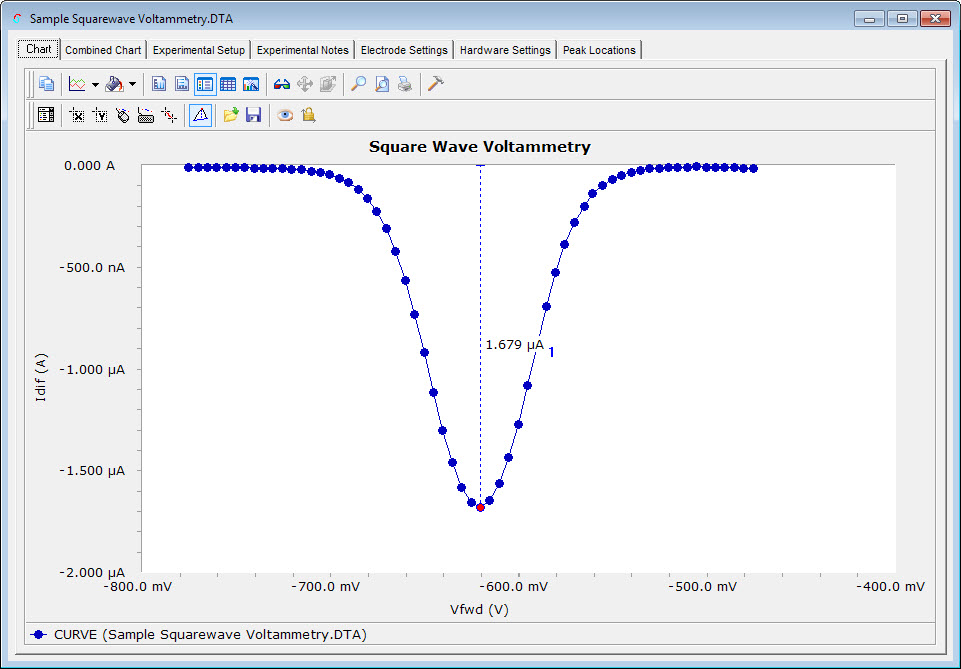Viewport: 961px width, 669px height.
Task: Expand the paint bucket color dropdown arrow
Action: point(132,85)
